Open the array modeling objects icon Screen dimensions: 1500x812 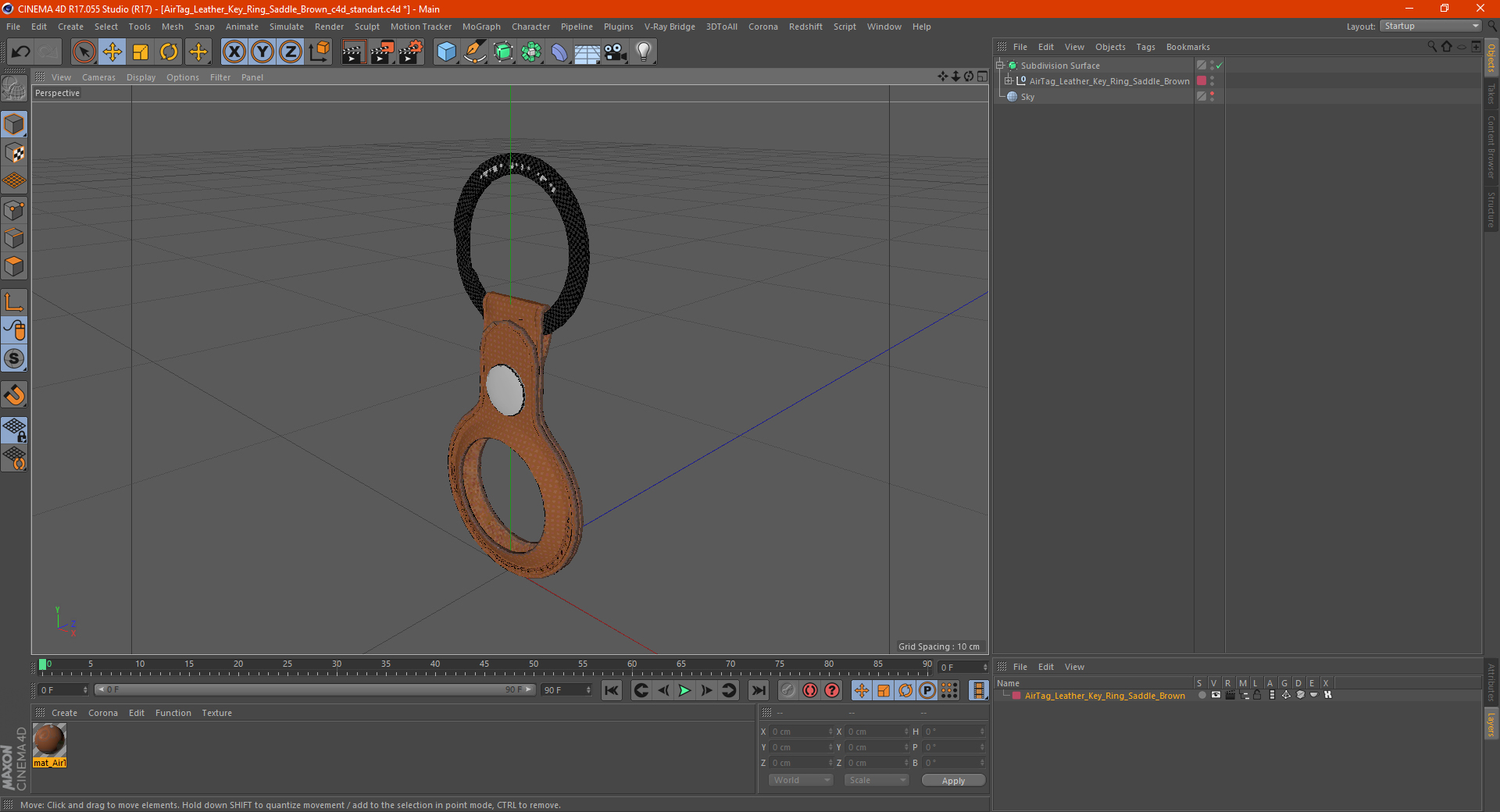tap(531, 52)
